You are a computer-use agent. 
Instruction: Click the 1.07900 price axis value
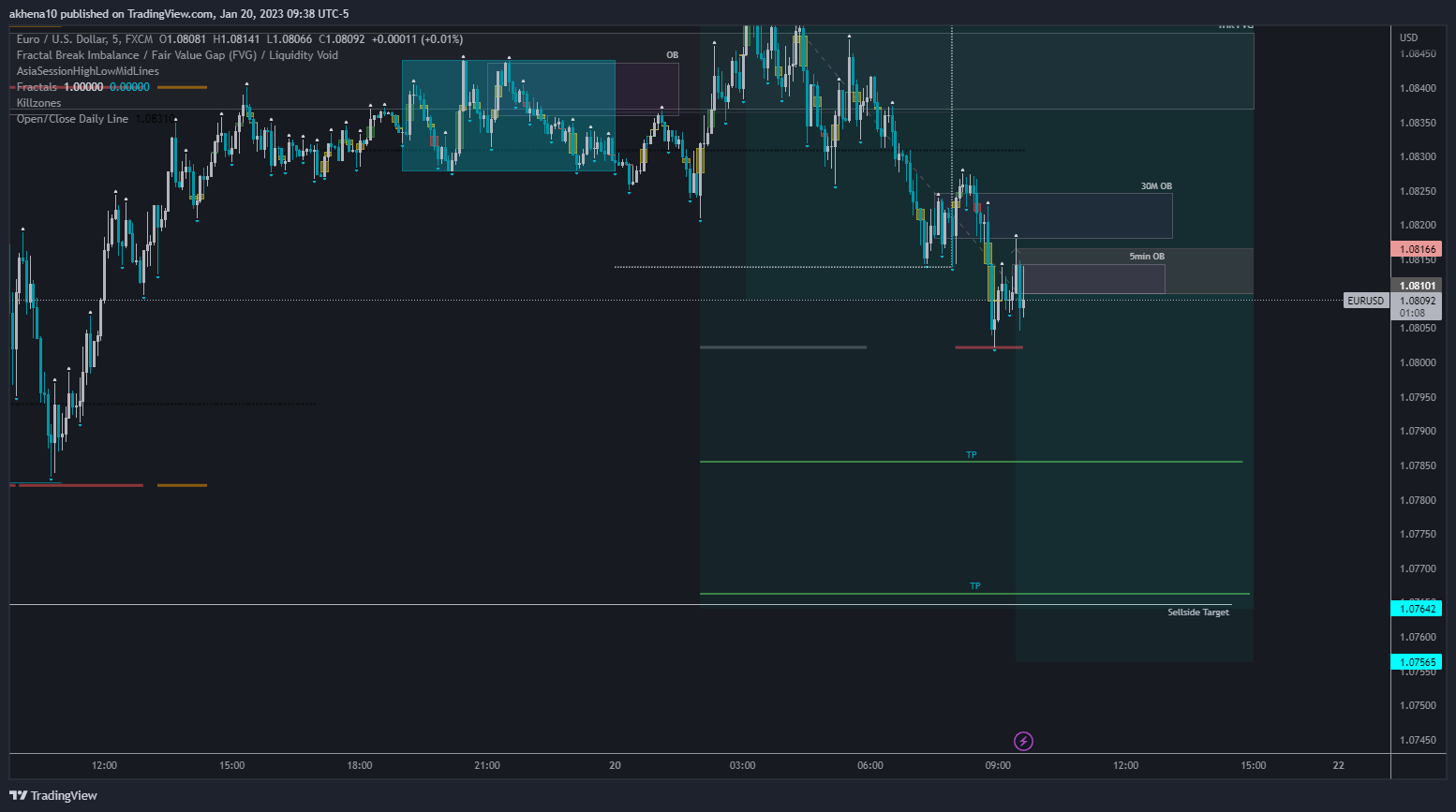pyautogui.click(x=1418, y=431)
